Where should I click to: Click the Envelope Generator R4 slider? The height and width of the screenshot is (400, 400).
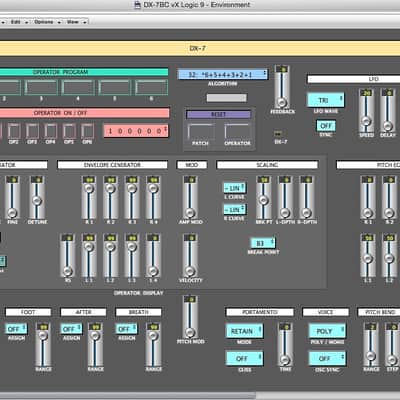153,197
